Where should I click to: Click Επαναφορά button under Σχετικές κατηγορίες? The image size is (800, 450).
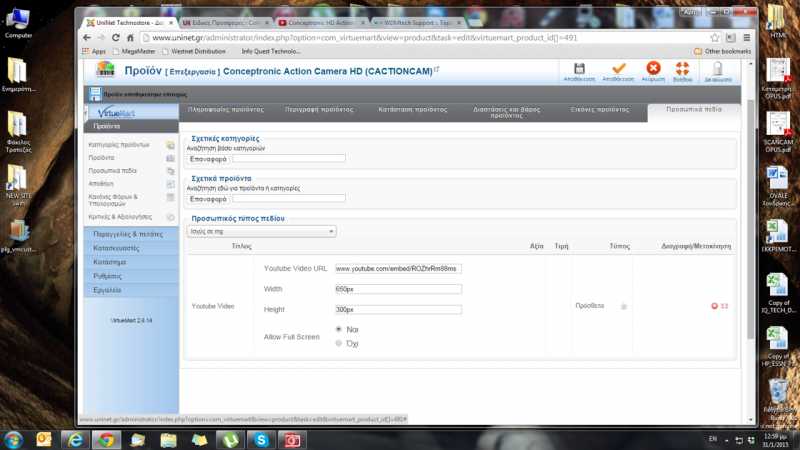coord(208,159)
